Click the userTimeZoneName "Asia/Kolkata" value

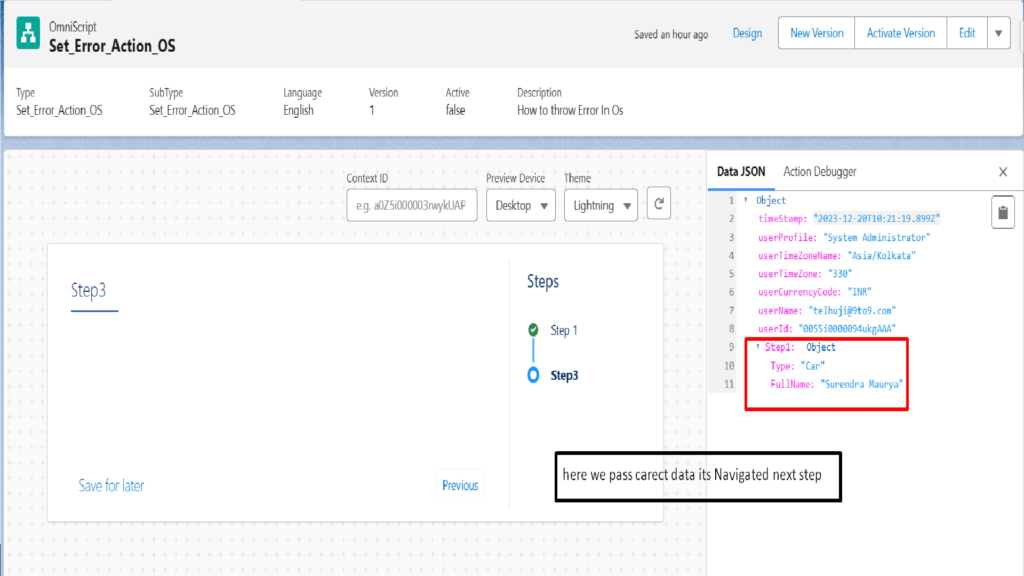[882, 256]
